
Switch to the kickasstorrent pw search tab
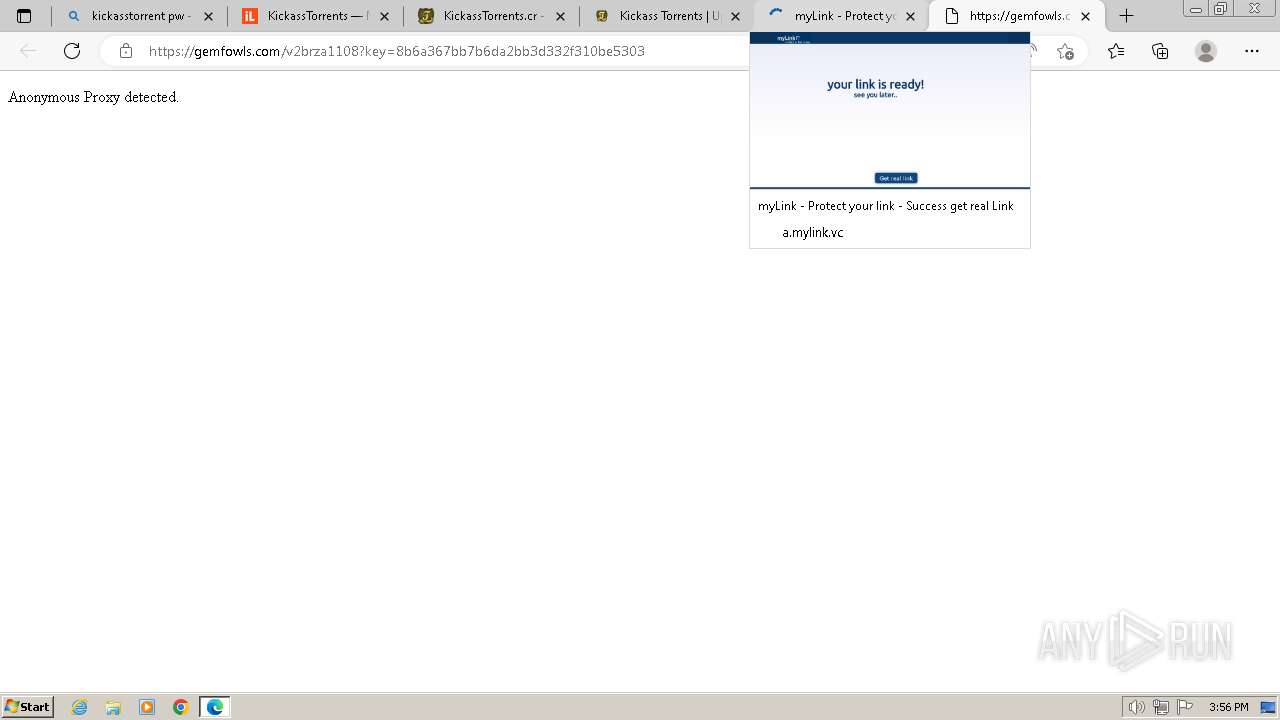139,16
